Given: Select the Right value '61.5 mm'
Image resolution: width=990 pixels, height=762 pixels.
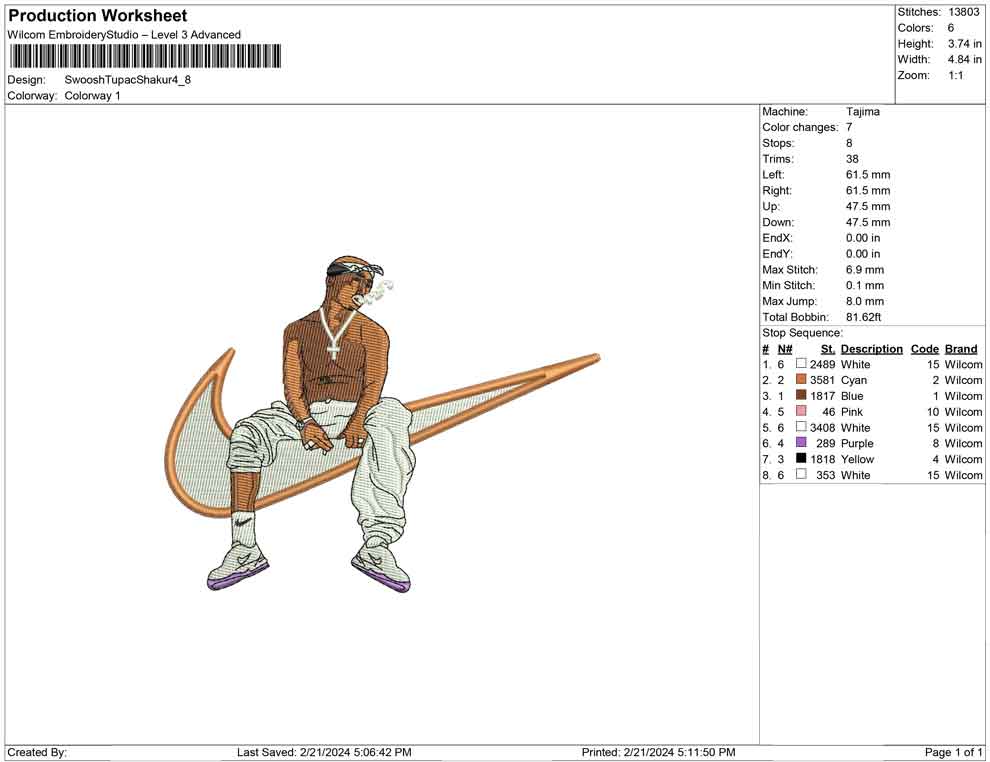Looking at the screenshot, I should (x=868, y=190).
